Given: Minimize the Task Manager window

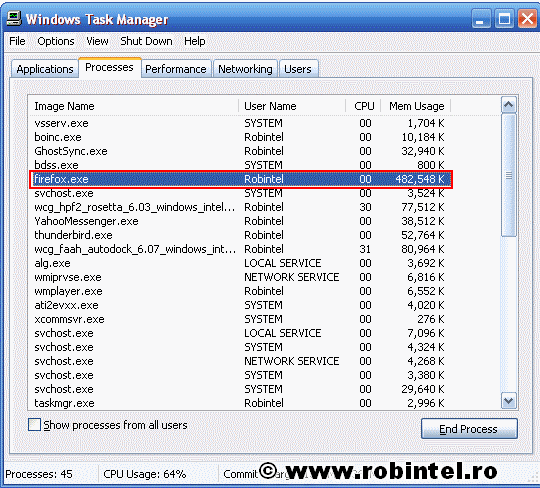Looking at the screenshot, I should pyautogui.click(x=481, y=19).
